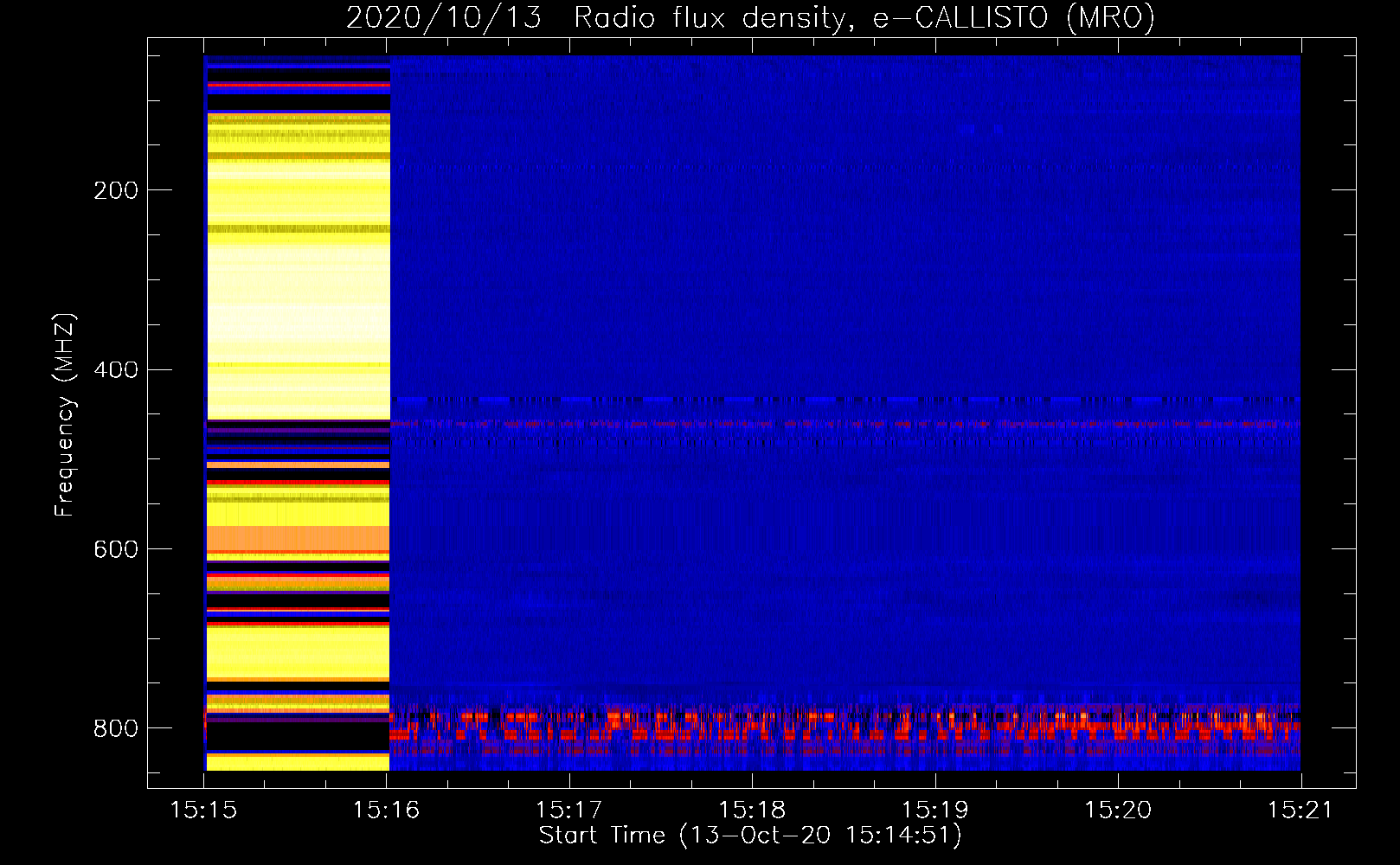Click the 15:19 time axis label

[934, 810]
